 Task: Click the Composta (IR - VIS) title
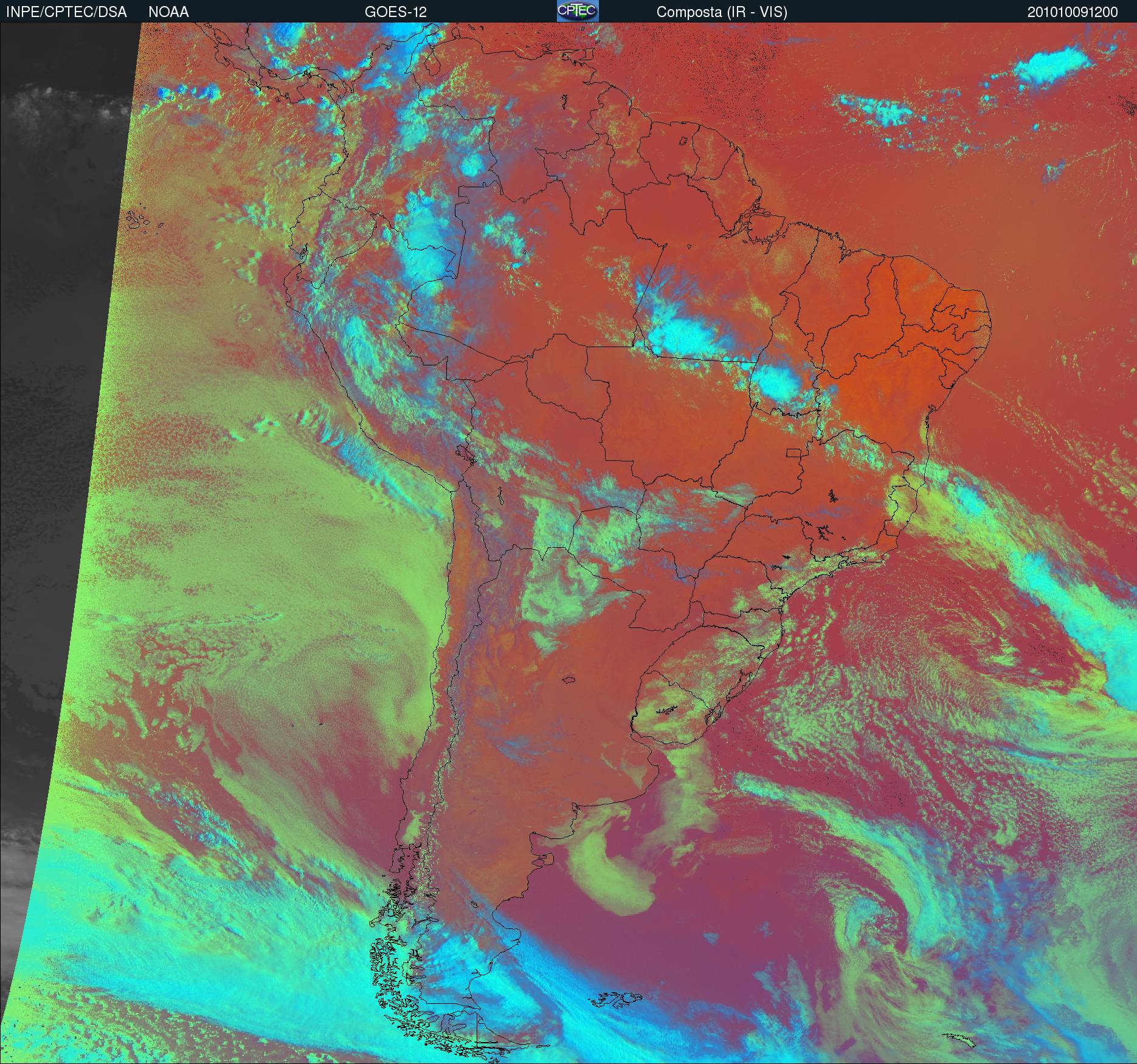pos(722,12)
